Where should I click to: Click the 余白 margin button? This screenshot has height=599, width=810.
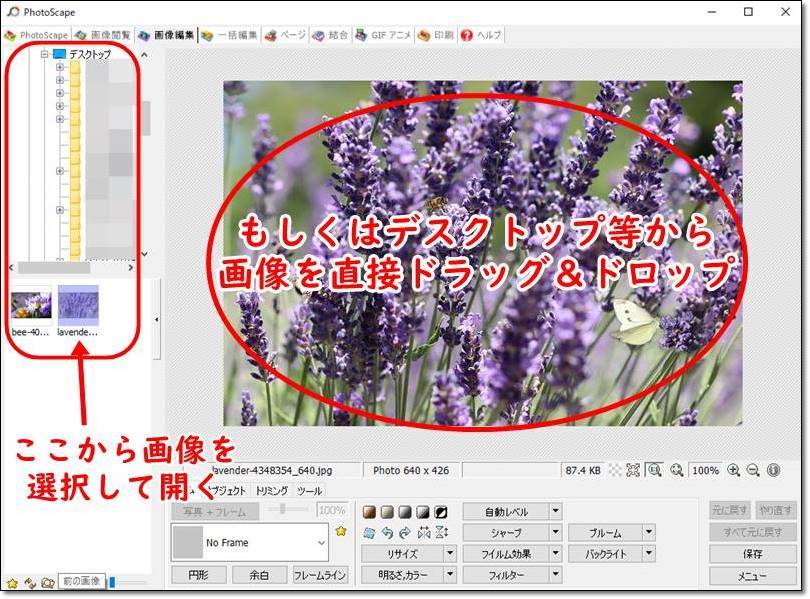click(259, 575)
